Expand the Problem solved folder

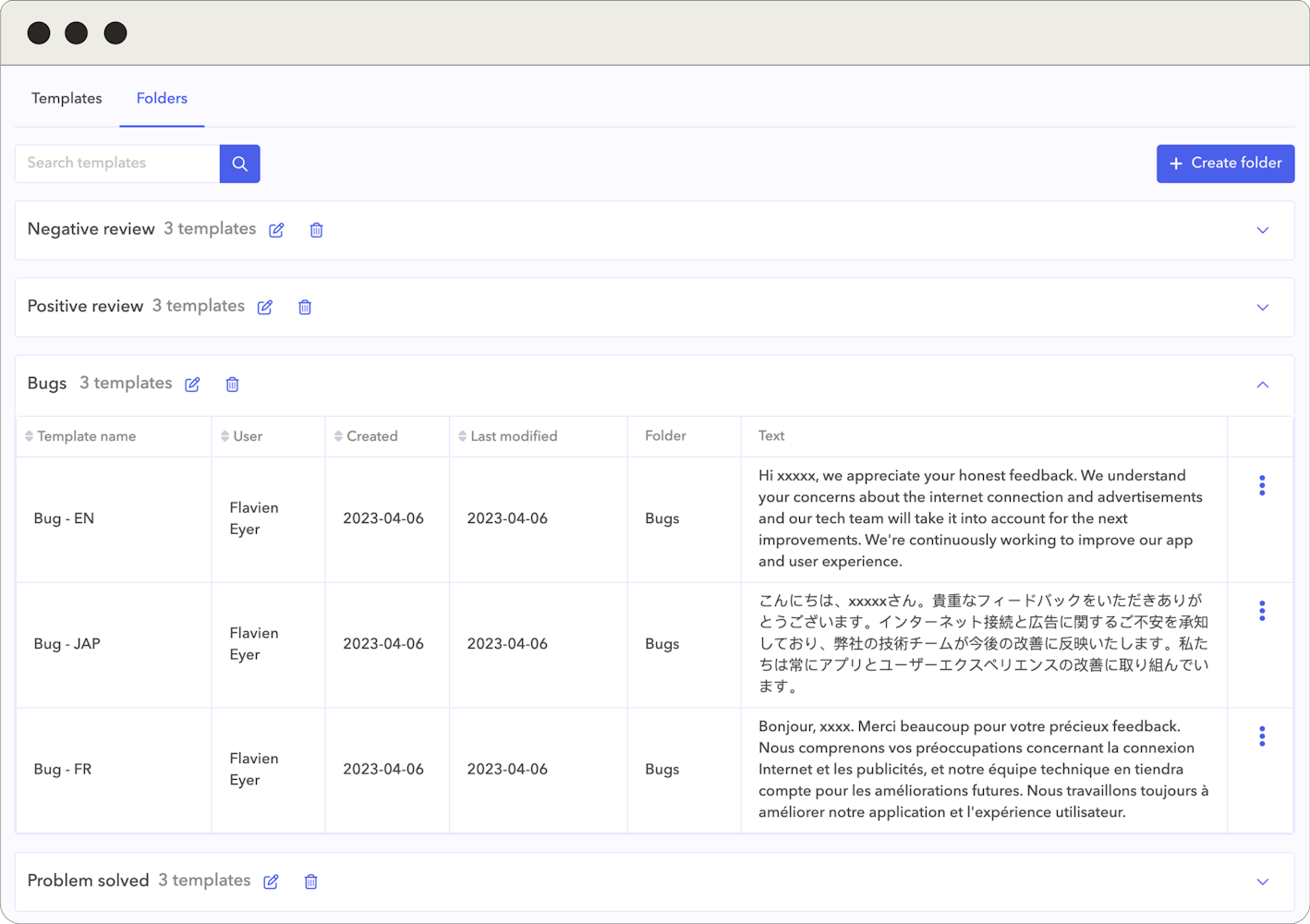(1262, 881)
